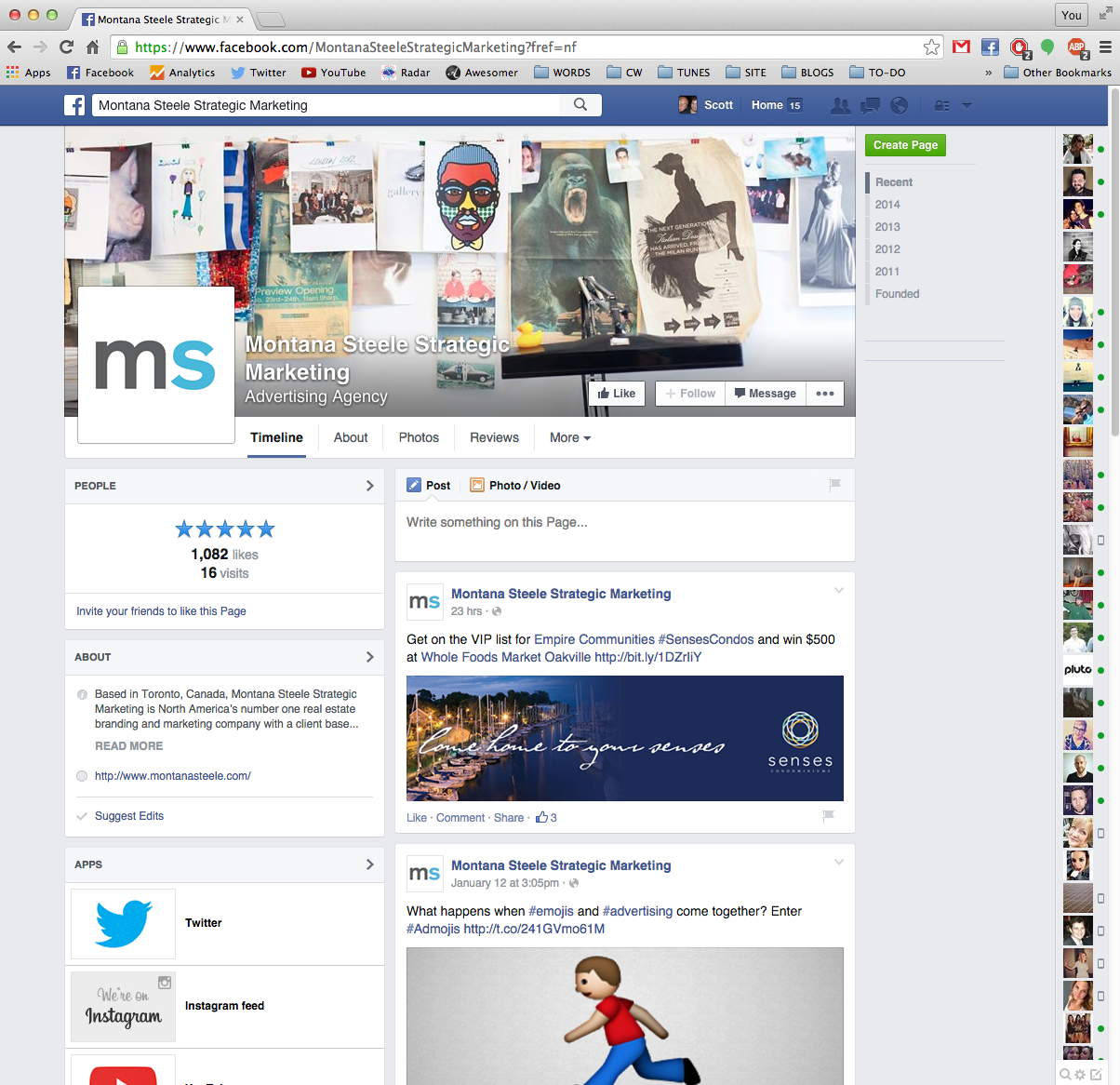The image size is (1120, 1085).
Task: Jump to Founded on timeline
Action: 897,294
